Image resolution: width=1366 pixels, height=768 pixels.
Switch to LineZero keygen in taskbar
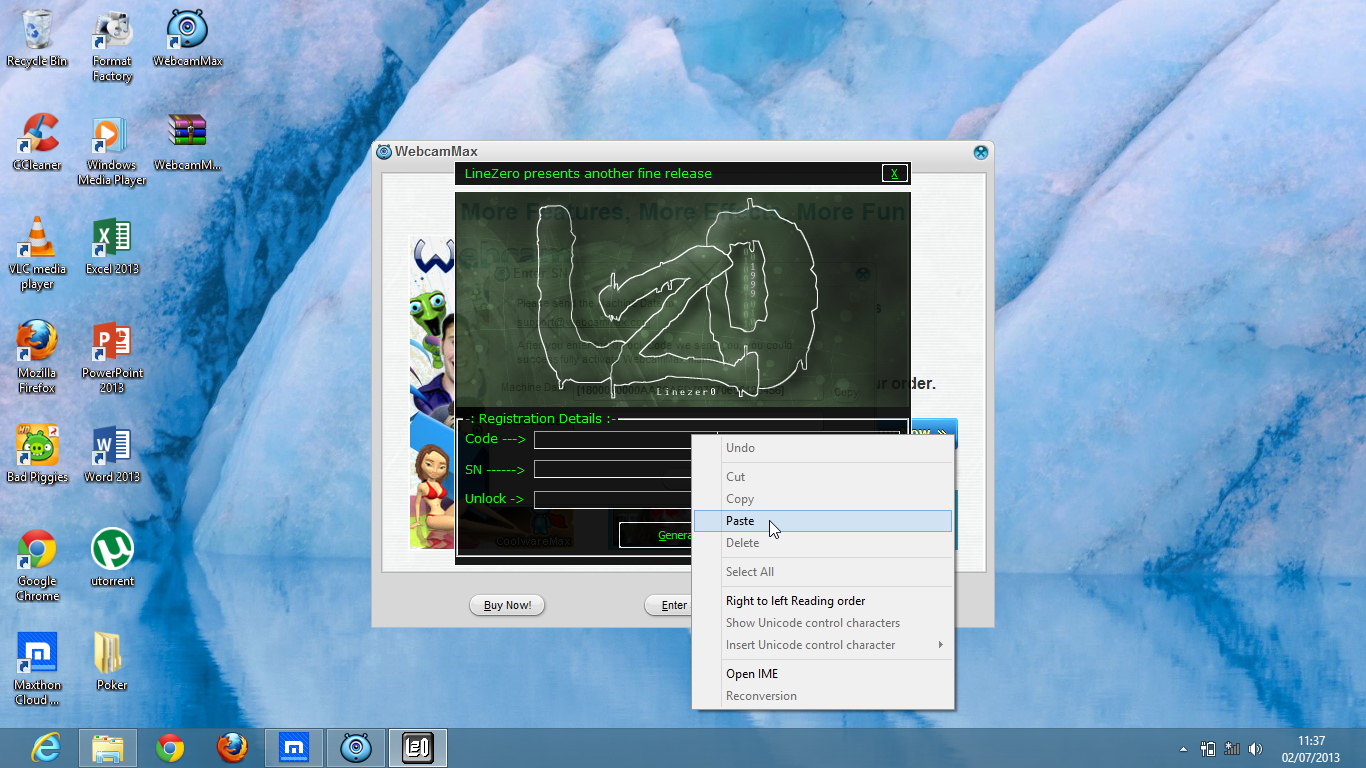[418, 748]
